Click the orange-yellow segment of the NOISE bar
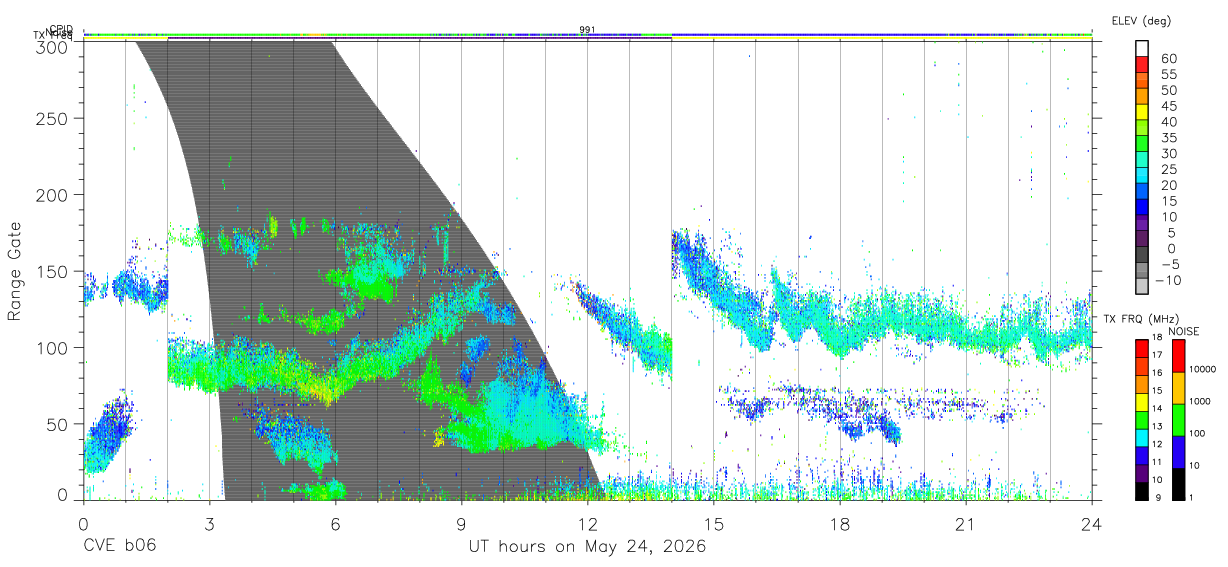The height and width of the screenshot is (567, 1228). click(x=1177, y=387)
